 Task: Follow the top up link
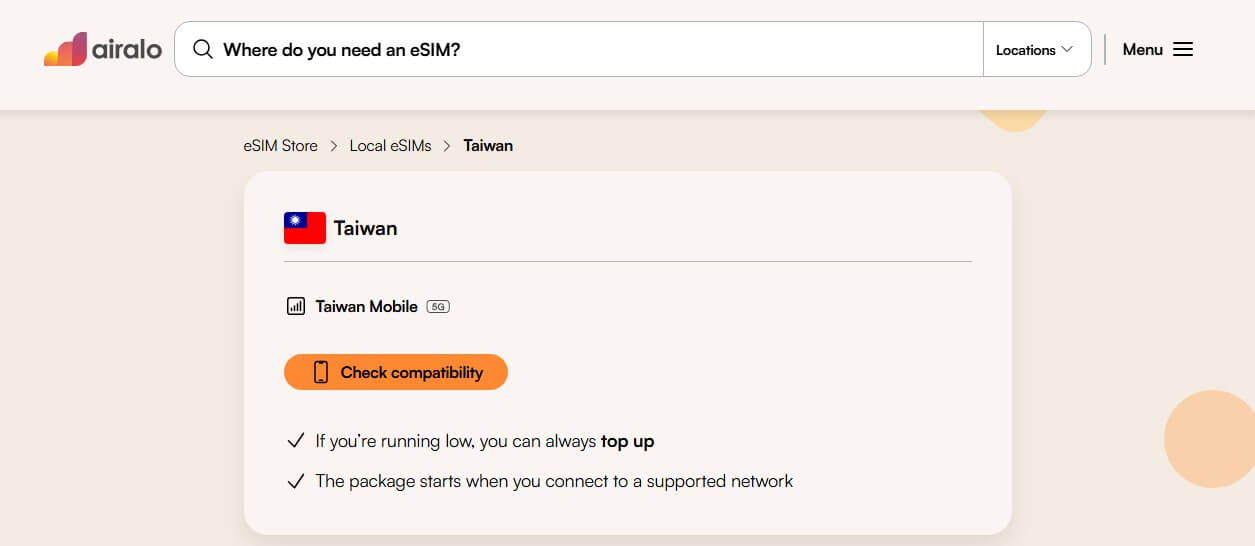coord(627,441)
